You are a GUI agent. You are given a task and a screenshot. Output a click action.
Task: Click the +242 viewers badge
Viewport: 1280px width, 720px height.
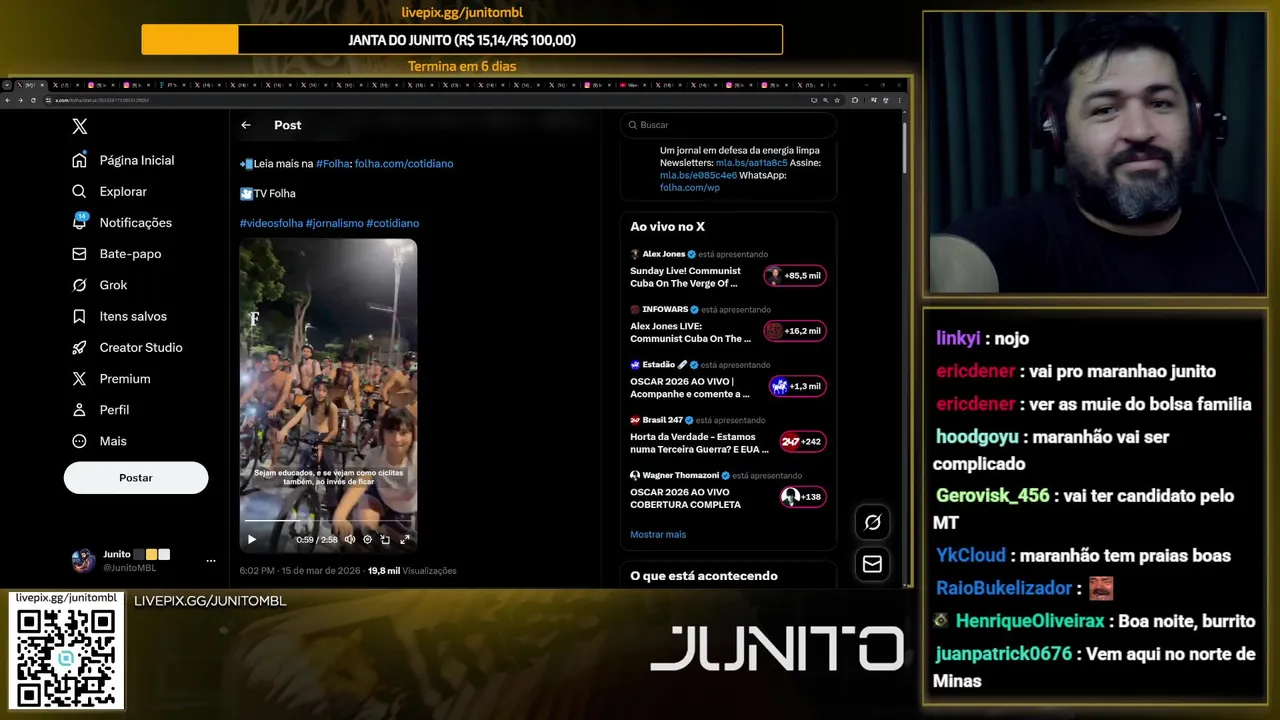click(803, 442)
